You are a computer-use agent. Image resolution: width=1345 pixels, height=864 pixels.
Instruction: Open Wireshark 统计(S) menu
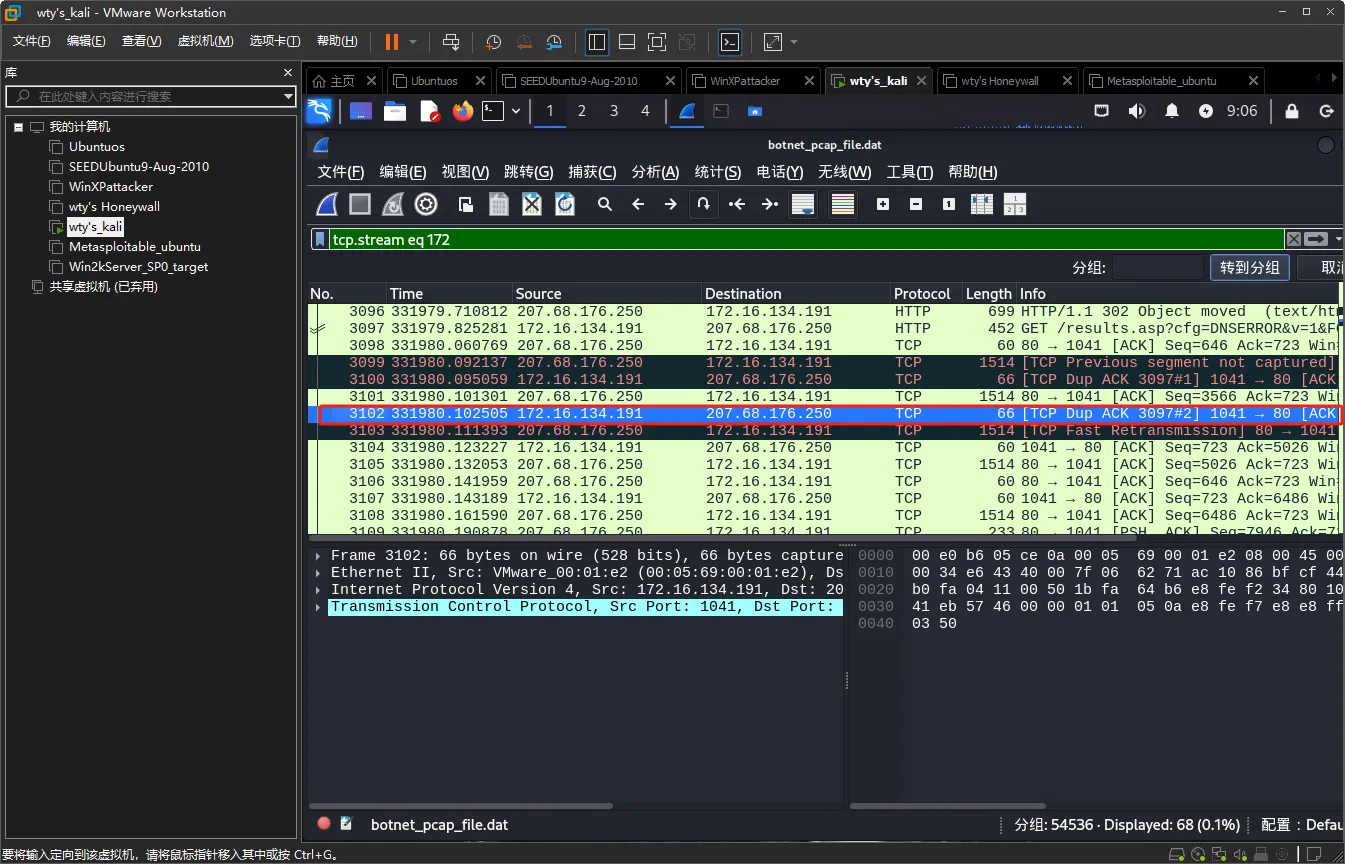[717, 172]
